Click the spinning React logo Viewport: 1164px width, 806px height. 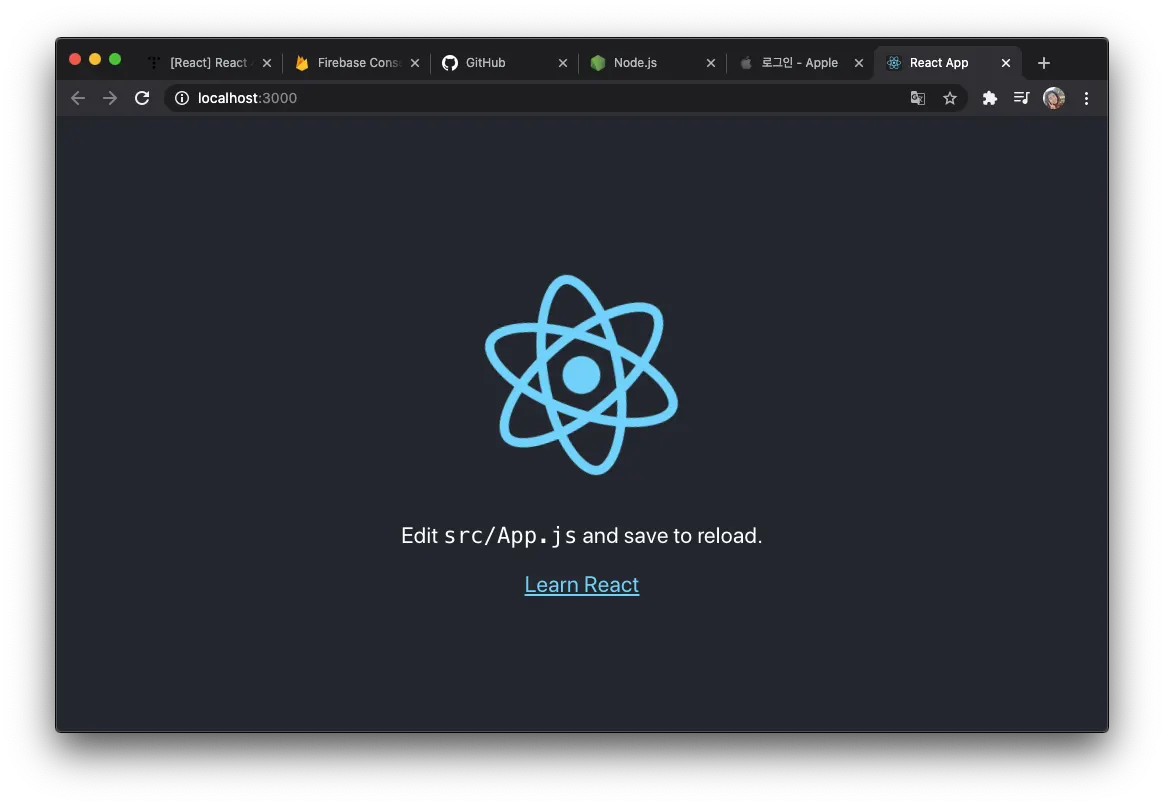tap(581, 375)
